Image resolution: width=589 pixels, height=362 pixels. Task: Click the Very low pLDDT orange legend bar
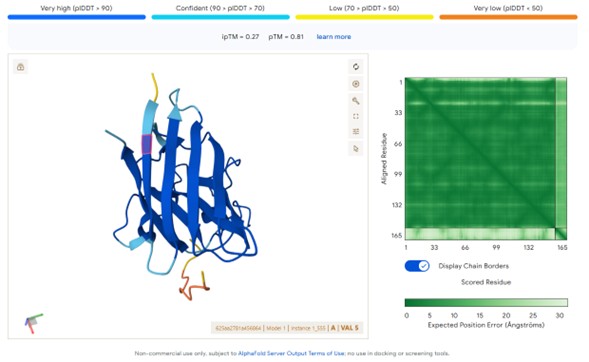point(508,17)
